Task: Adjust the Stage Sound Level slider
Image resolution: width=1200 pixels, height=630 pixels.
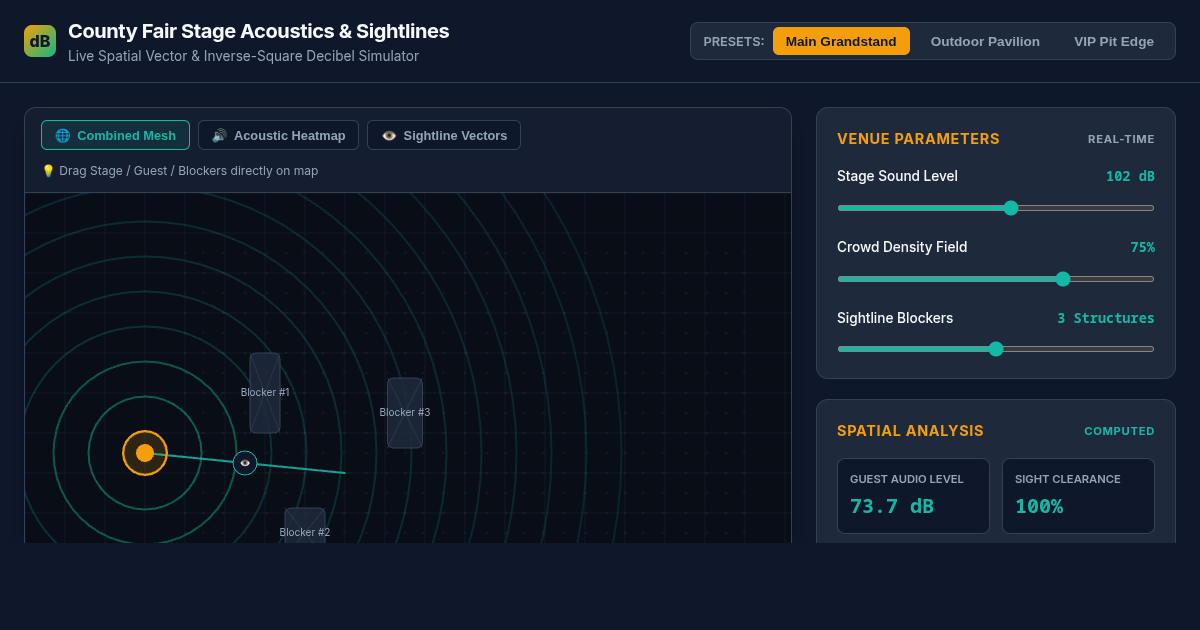Action: [996, 208]
